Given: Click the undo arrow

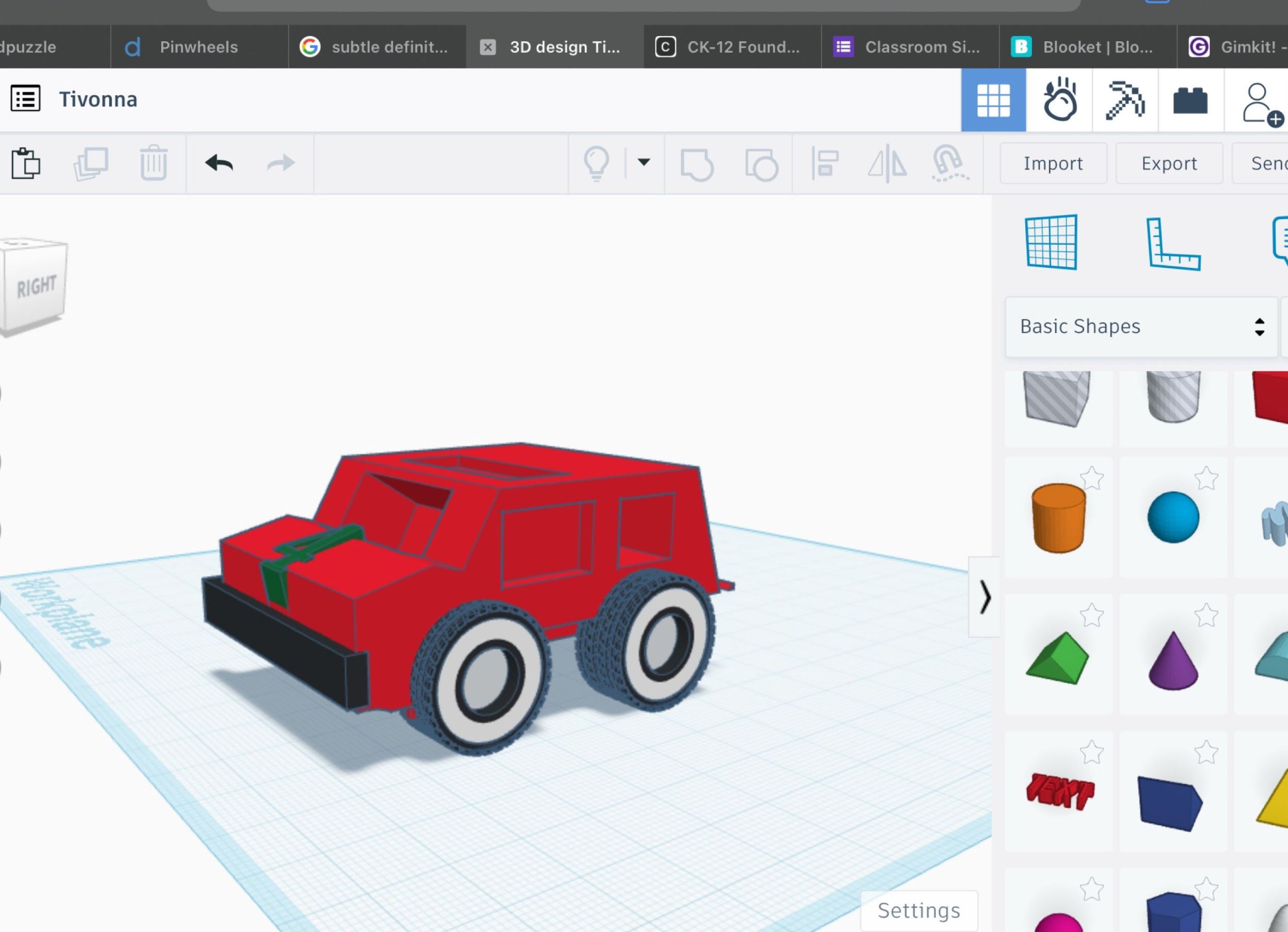Looking at the screenshot, I should 218,163.
